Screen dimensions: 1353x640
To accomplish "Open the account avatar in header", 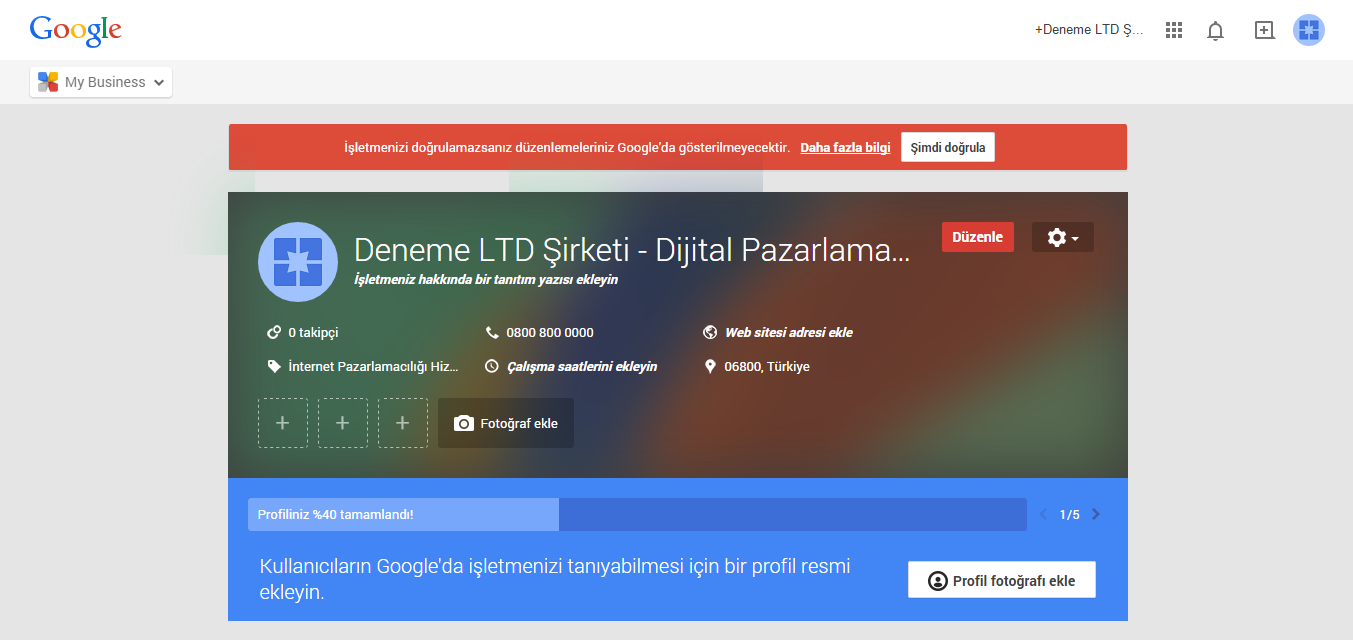I will tap(1308, 30).
